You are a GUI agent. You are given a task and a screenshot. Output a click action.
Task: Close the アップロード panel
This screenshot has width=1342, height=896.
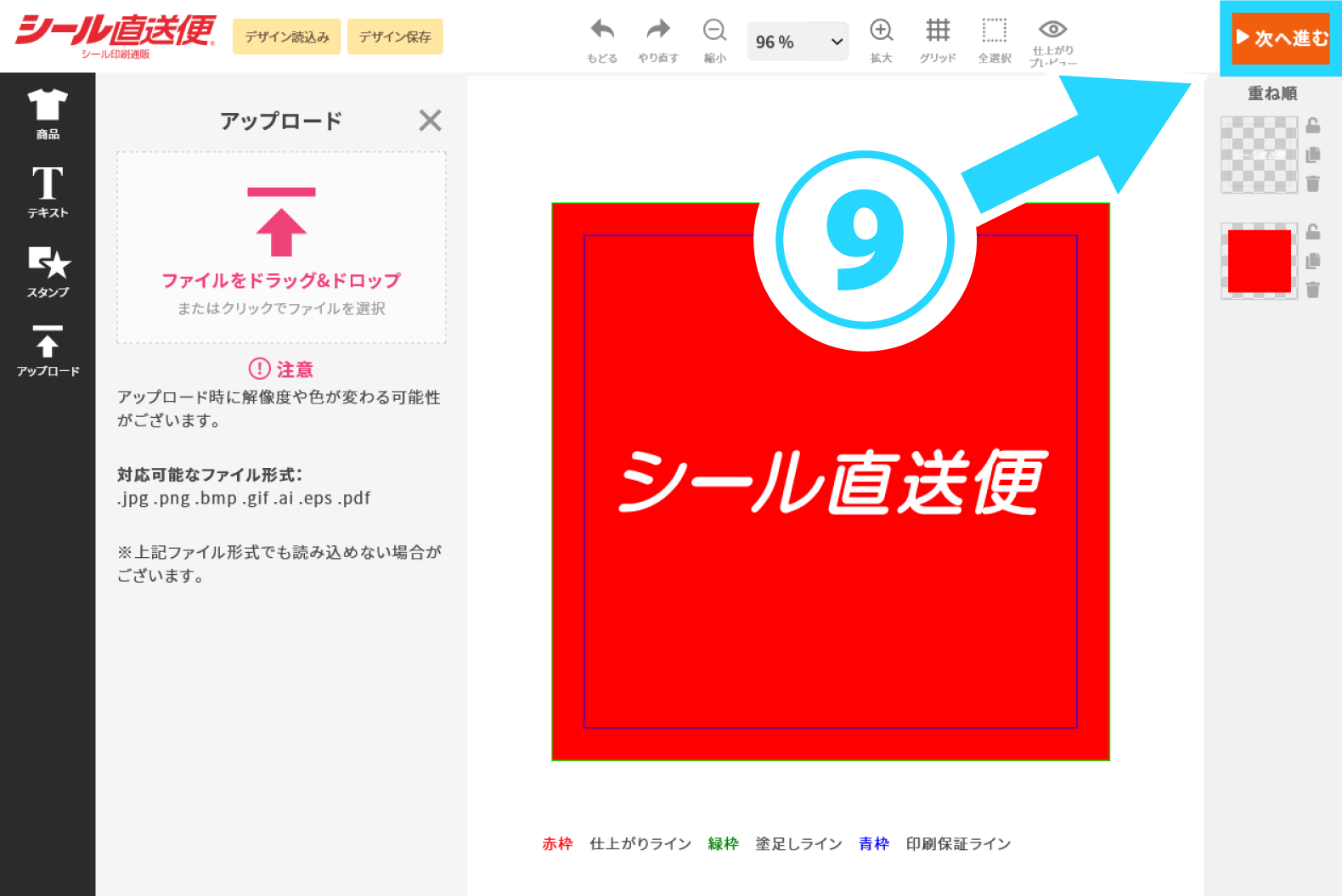[x=431, y=121]
